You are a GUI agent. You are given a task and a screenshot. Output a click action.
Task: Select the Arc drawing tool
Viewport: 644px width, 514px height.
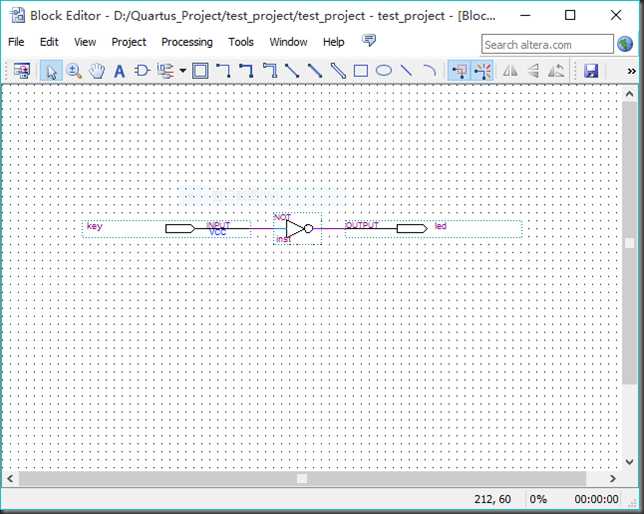(429, 71)
